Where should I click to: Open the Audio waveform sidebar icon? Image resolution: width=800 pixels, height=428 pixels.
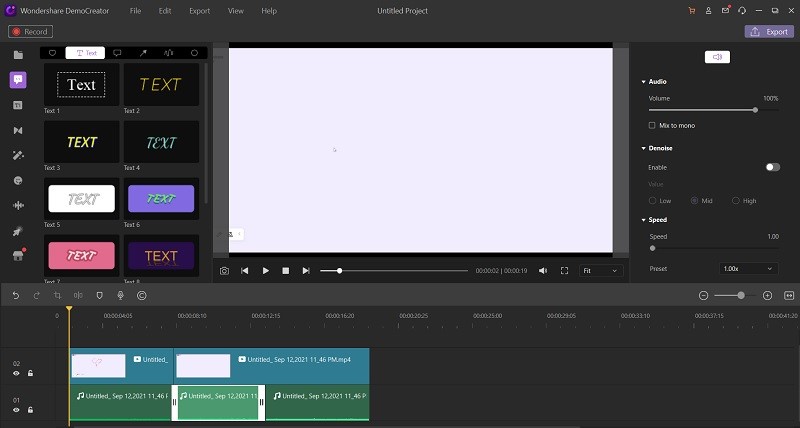[18, 206]
